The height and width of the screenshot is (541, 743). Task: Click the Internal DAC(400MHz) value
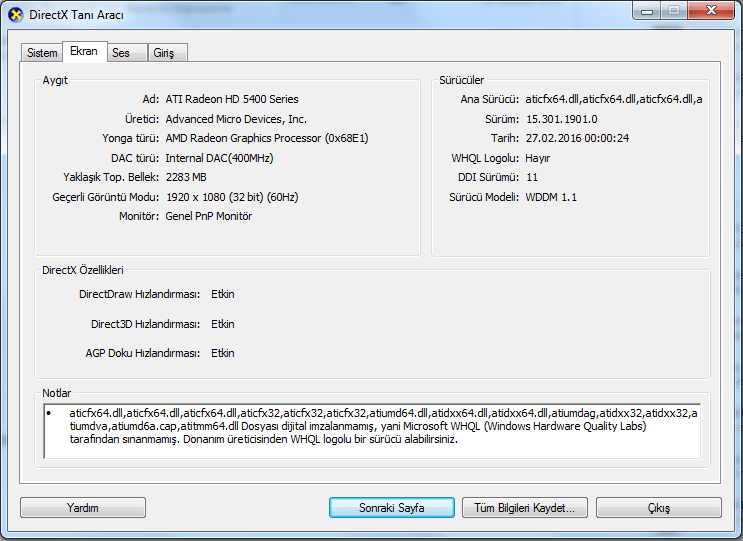click(x=219, y=158)
